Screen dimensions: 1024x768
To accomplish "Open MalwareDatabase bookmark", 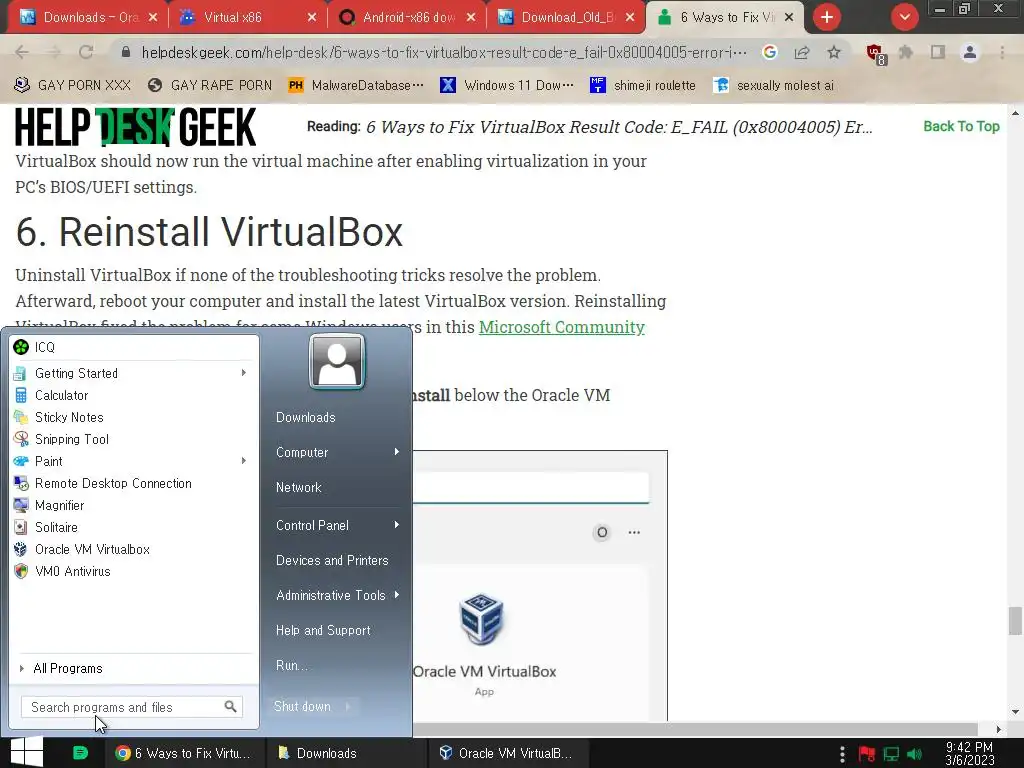I will (x=356, y=85).
